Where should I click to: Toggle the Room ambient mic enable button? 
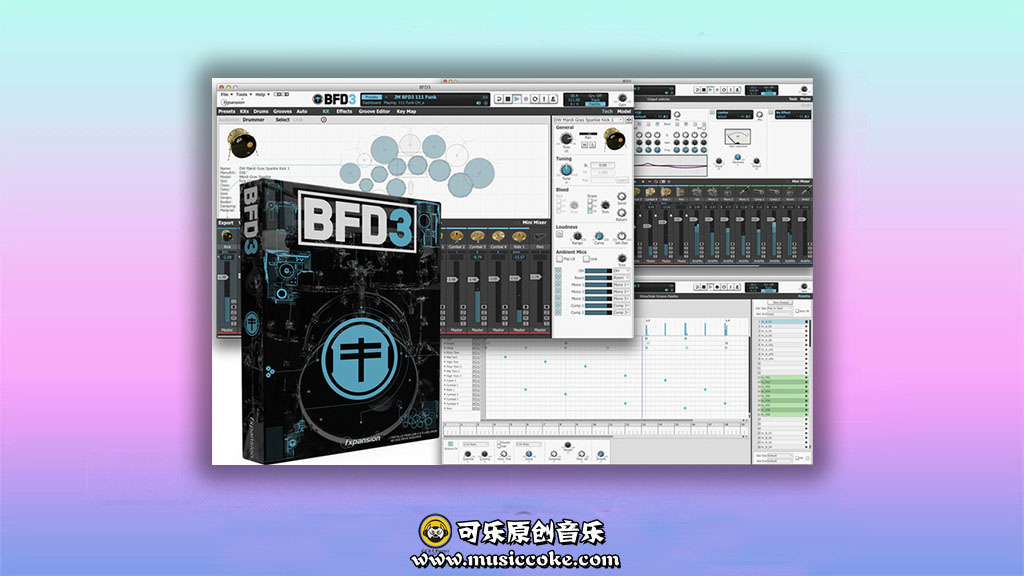[558, 278]
